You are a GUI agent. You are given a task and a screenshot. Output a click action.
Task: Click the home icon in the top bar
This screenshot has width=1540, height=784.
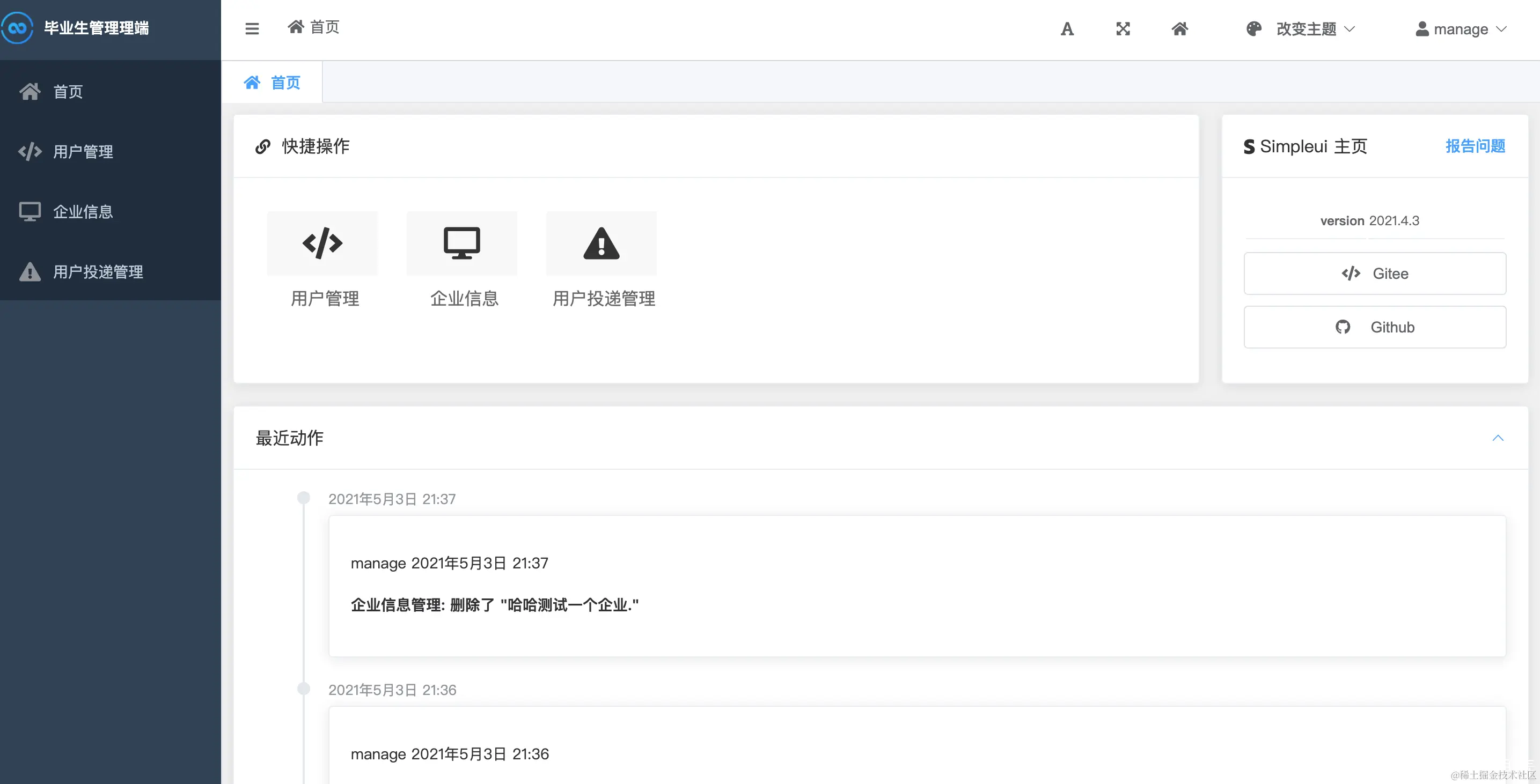1179,28
